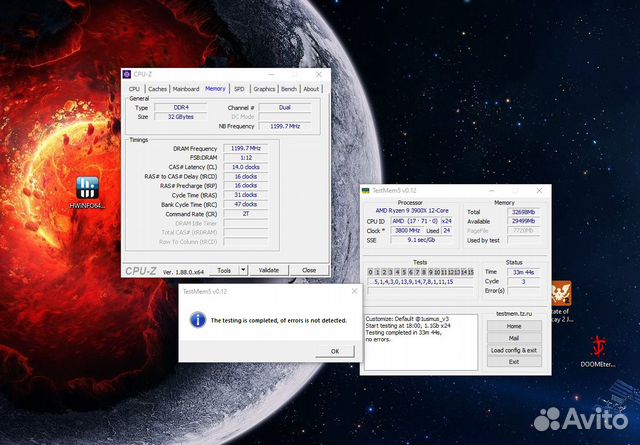
Task: Select the Memory tab in CPU-Z
Action: (x=215, y=89)
